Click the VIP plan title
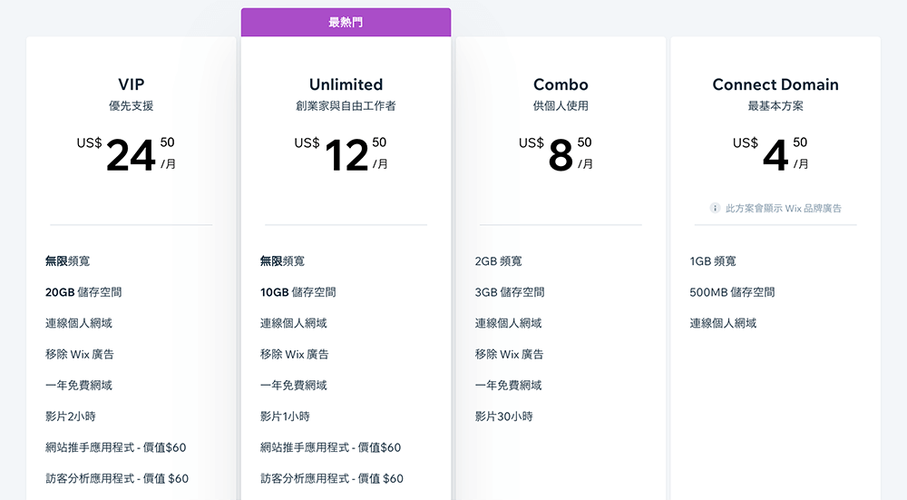Image resolution: width=907 pixels, height=500 pixels. tap(131, 84)
